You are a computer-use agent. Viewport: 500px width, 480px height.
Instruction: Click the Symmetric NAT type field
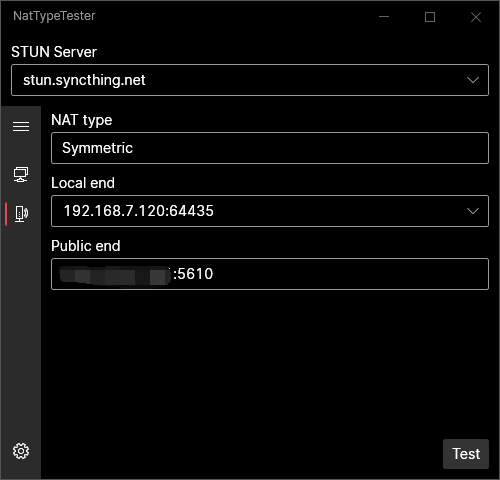(270, 148)
